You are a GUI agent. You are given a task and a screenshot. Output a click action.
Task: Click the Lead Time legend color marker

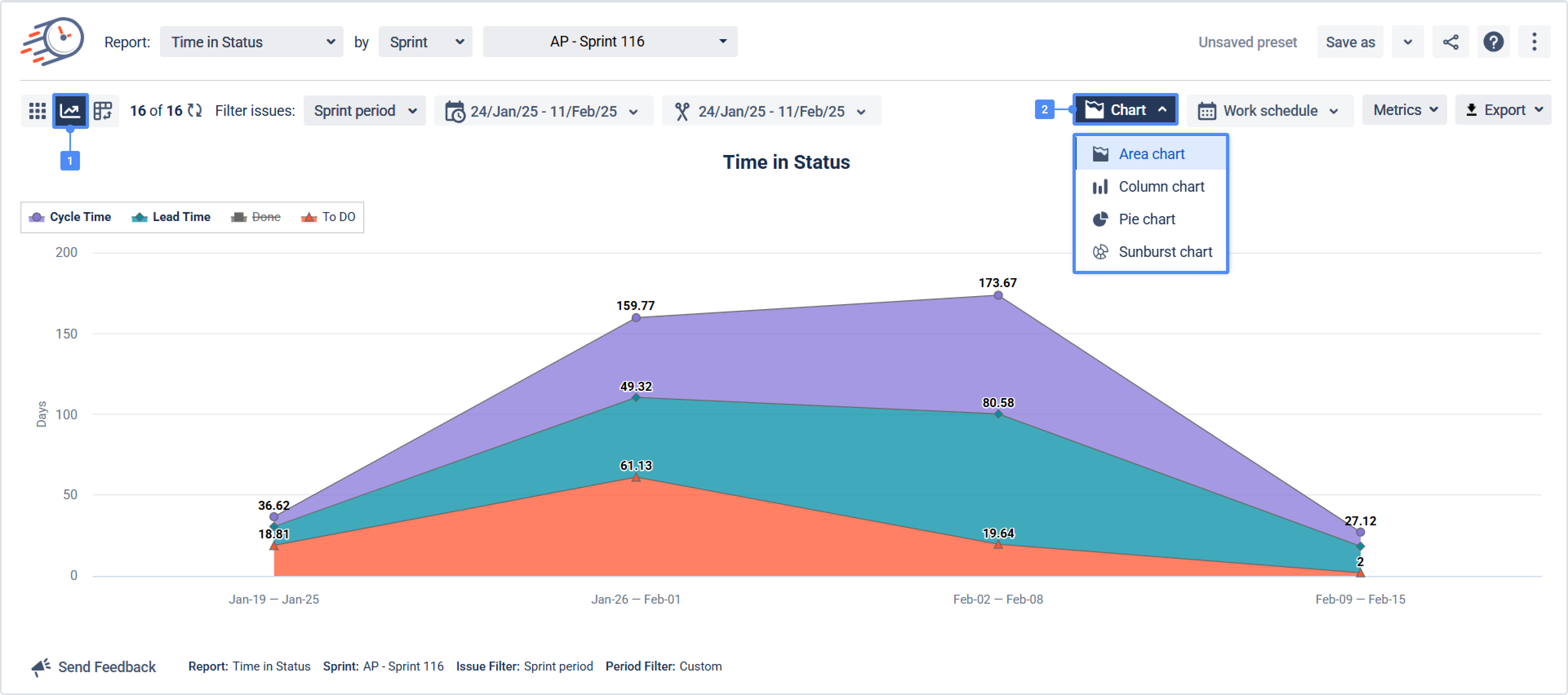(x=140, y=217)
